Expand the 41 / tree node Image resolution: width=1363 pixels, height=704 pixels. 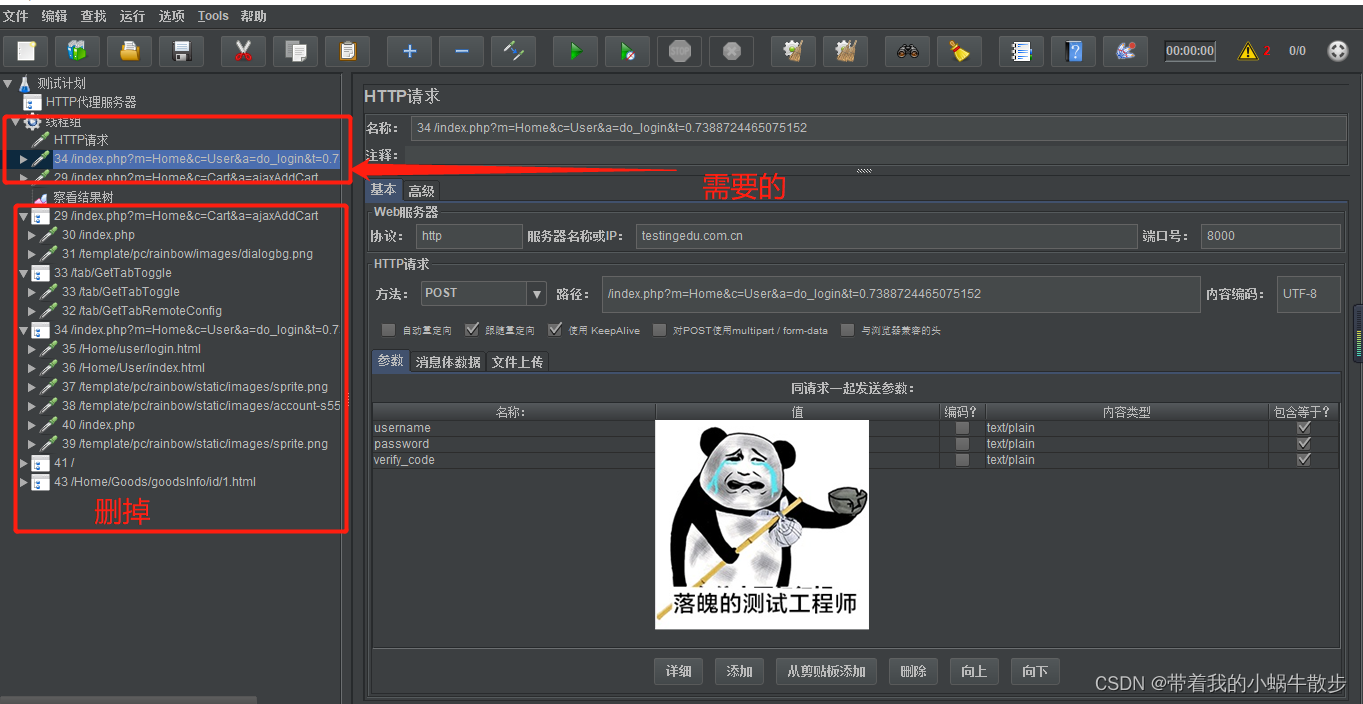[x=24, y=463]
